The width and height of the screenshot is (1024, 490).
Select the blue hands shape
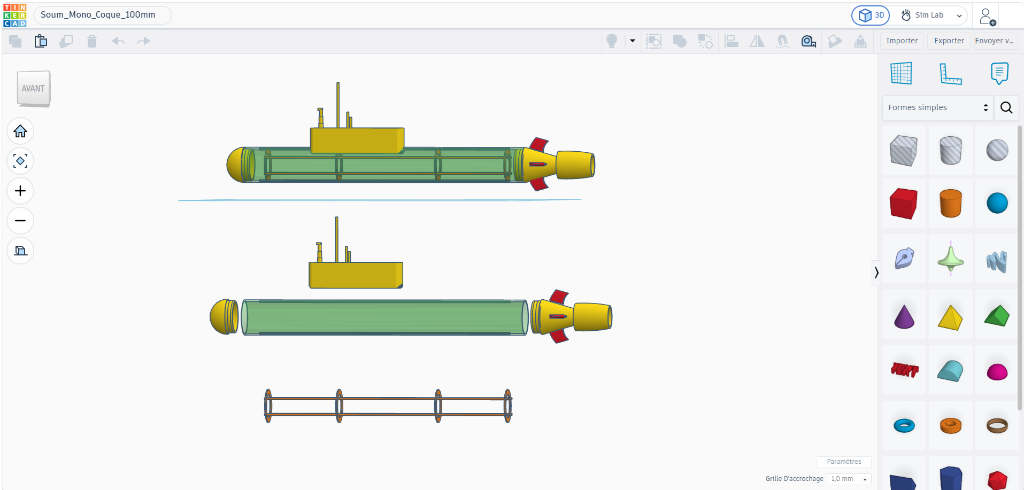pyautogui.click(x=997, y=261)
